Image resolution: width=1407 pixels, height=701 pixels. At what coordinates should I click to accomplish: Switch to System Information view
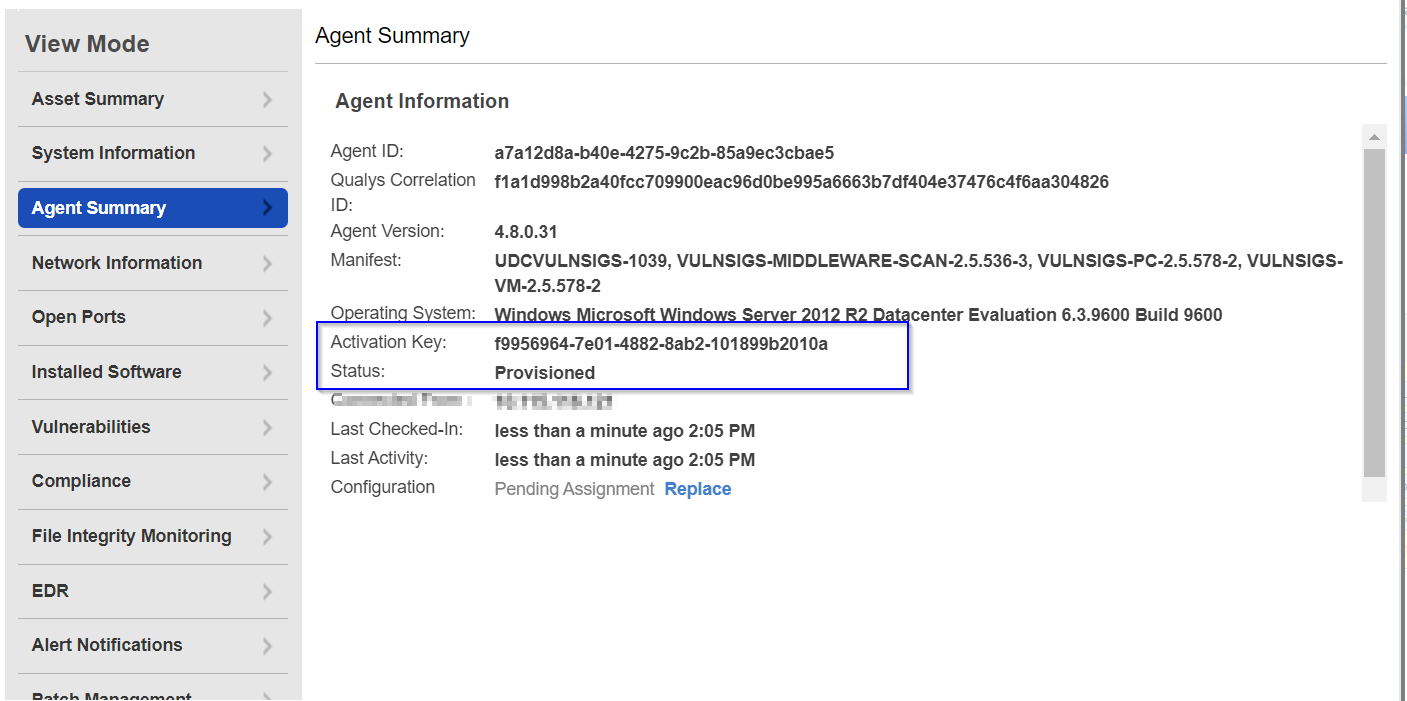[x=113, y=153]
